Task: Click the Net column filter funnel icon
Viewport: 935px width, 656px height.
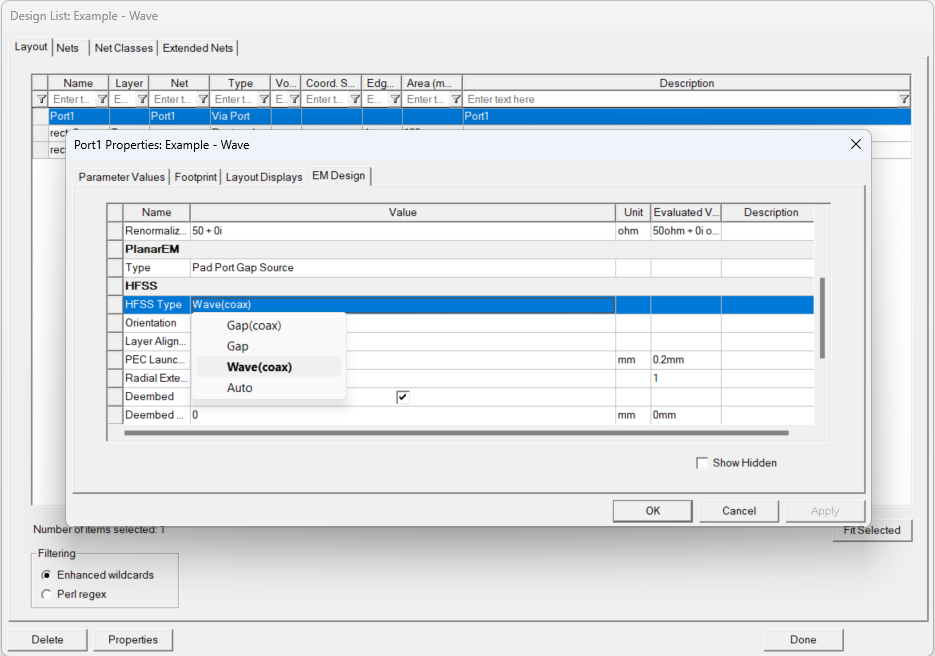Action: point(203,100)
